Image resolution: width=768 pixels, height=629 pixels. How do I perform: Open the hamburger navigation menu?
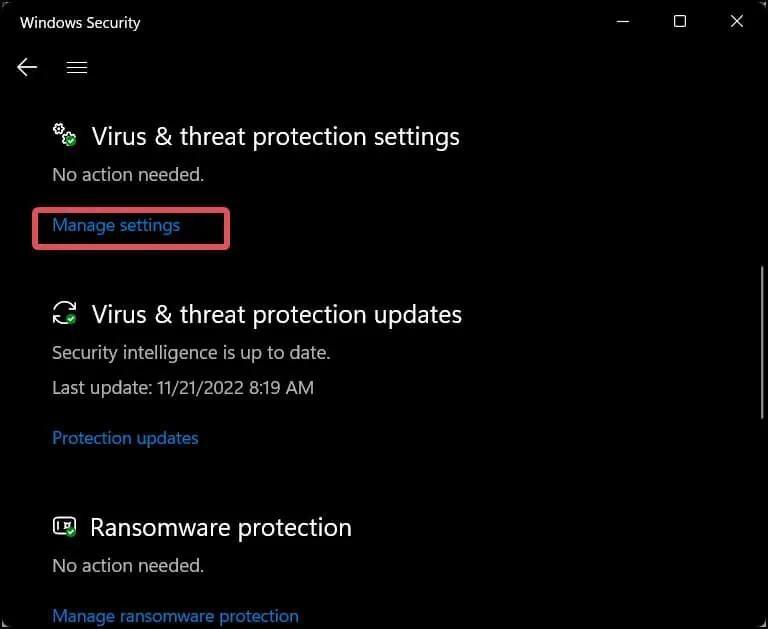pos(77,67)
